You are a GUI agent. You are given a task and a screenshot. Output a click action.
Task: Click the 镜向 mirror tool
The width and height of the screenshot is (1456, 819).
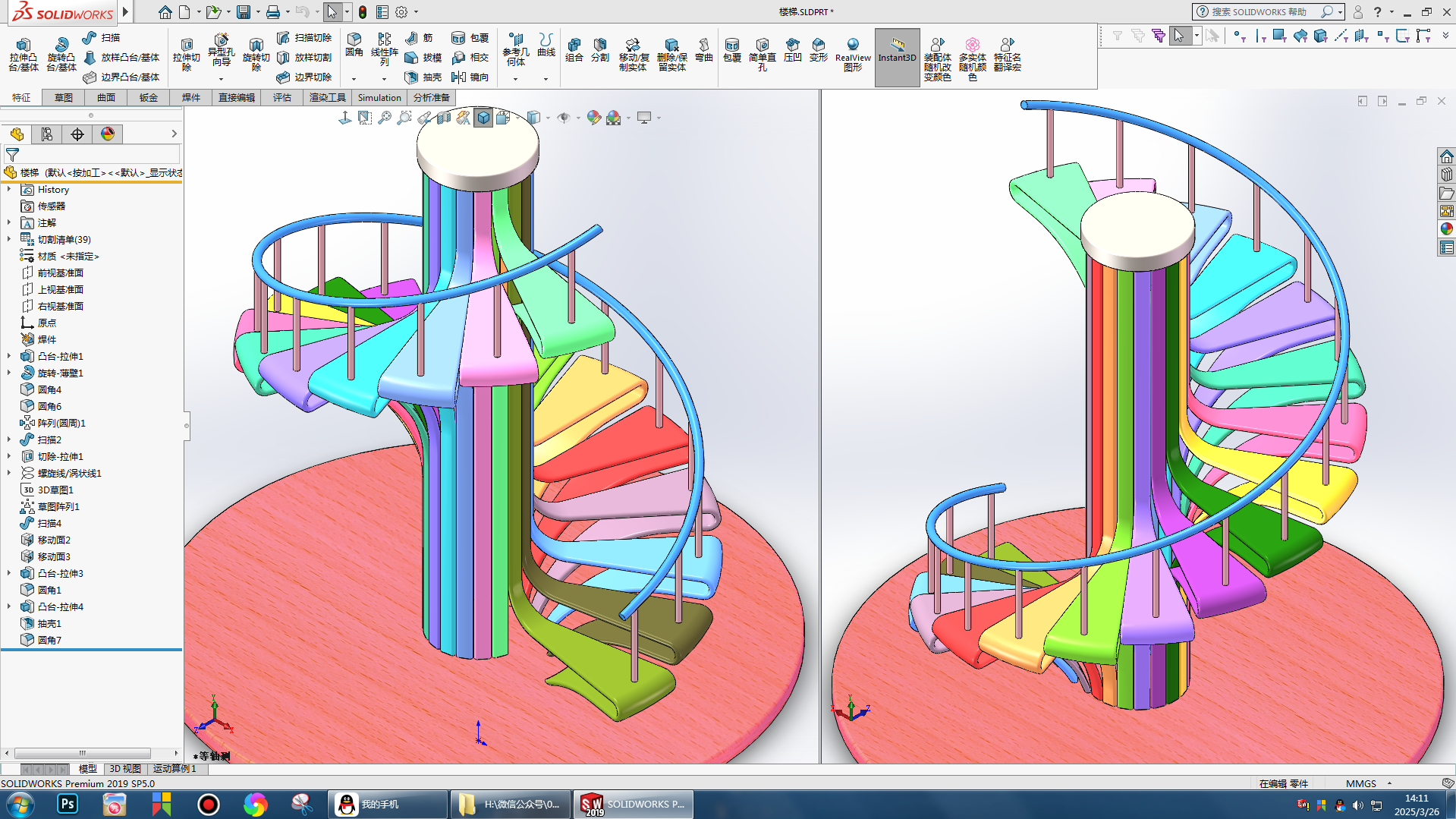coord(470,77)
